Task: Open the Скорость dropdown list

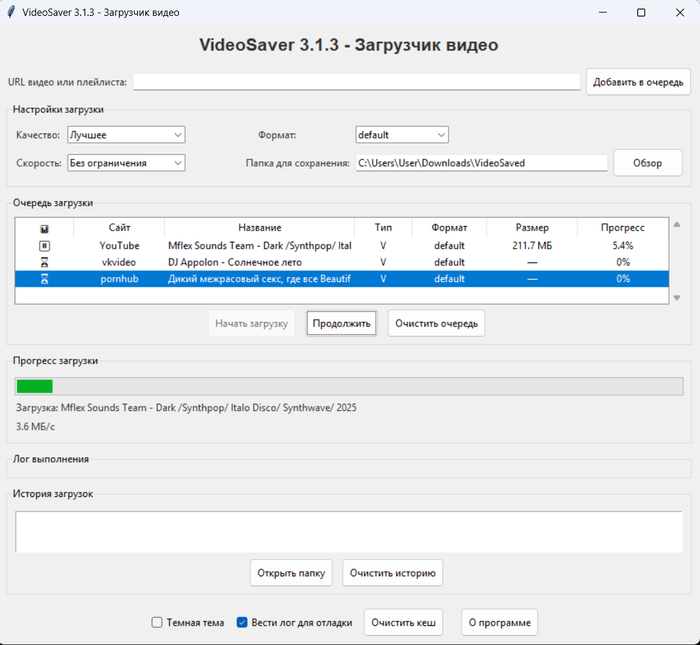Action: click(126, 163)
